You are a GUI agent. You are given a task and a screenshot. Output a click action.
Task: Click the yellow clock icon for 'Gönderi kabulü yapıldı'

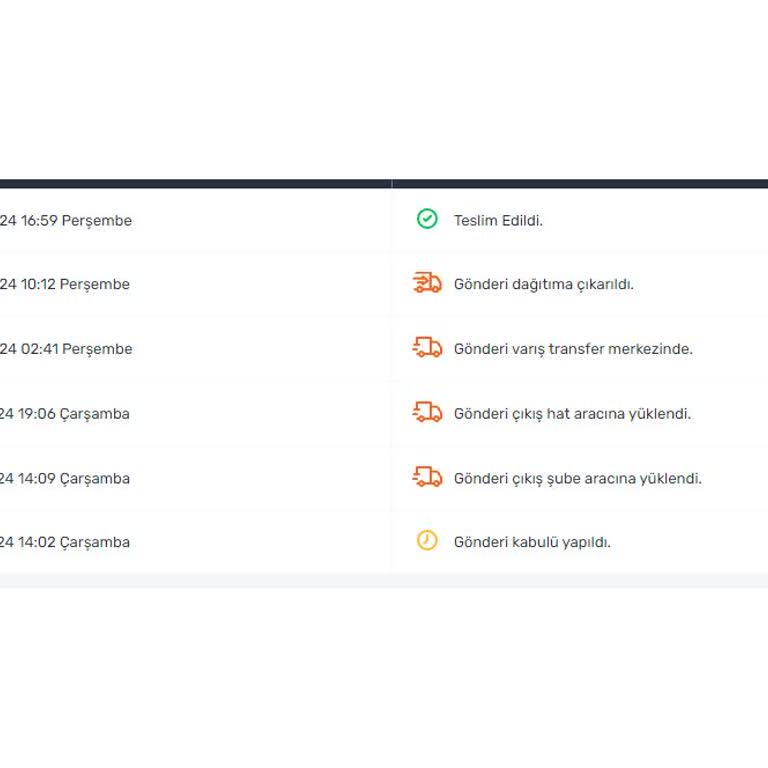pyautogui.click(x=427, y=541)
